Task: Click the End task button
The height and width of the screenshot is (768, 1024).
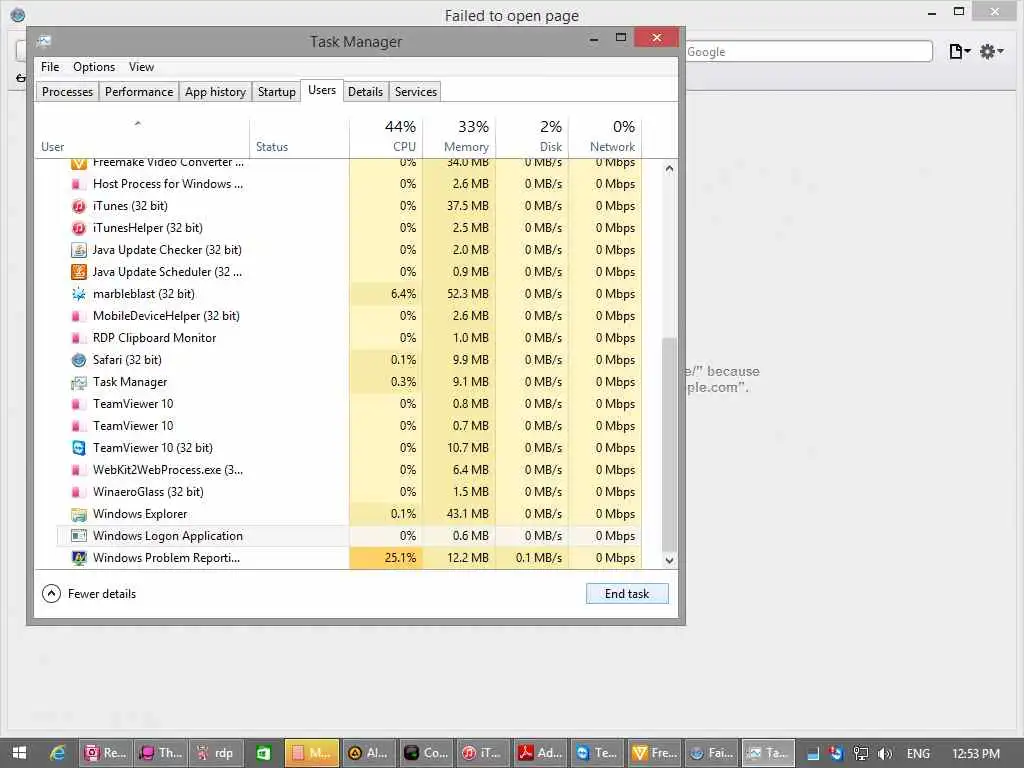Action: click(627, 594)
